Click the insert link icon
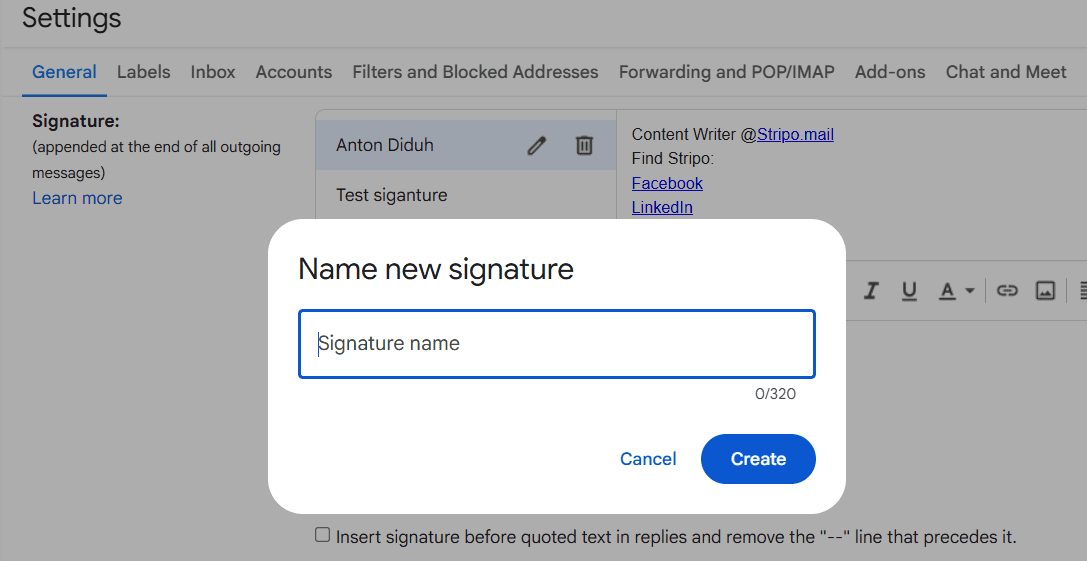The image size is (1087, 561). [x=1007, y=291]
